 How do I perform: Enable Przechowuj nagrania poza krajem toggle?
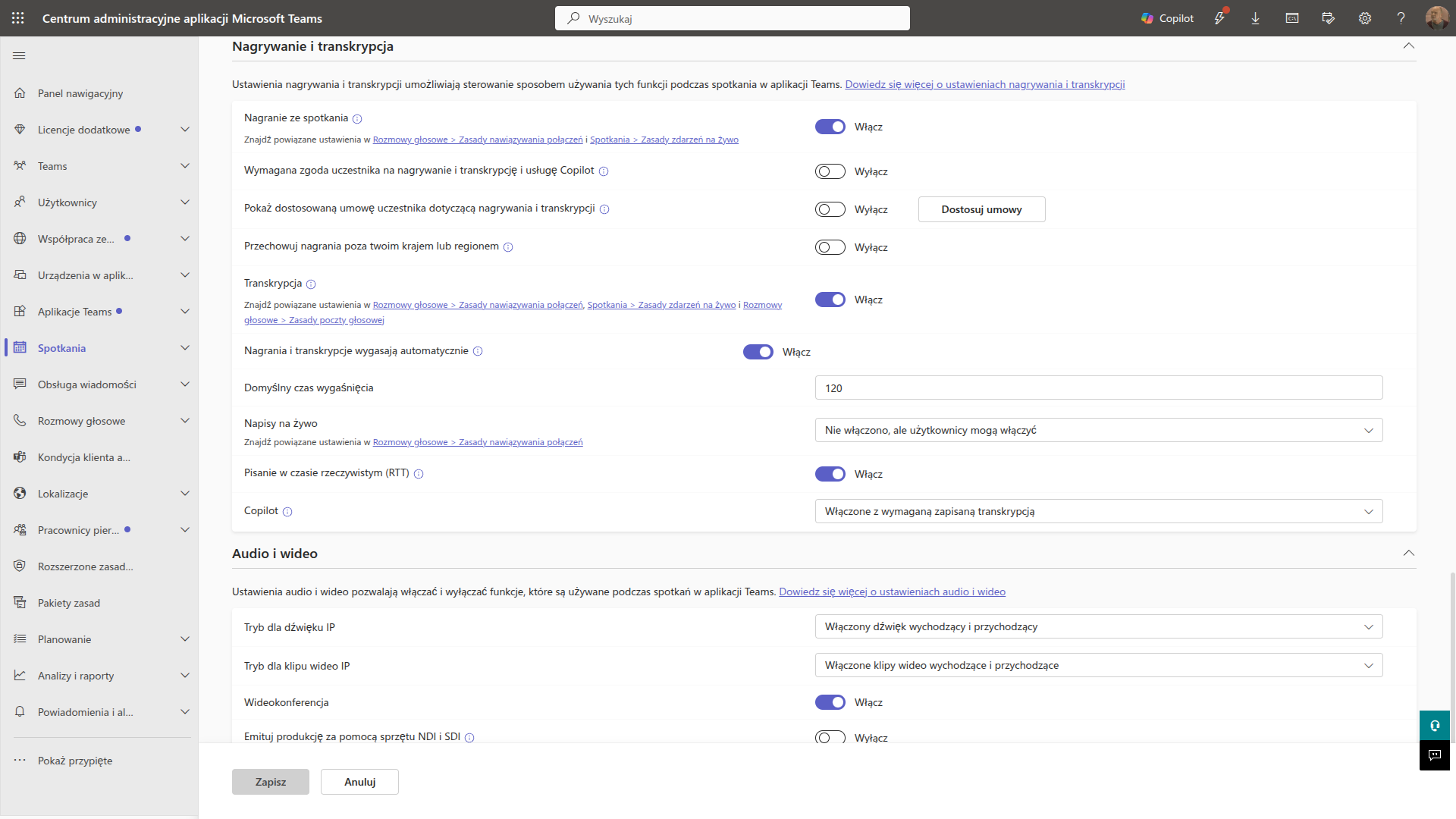pos(830,247)
